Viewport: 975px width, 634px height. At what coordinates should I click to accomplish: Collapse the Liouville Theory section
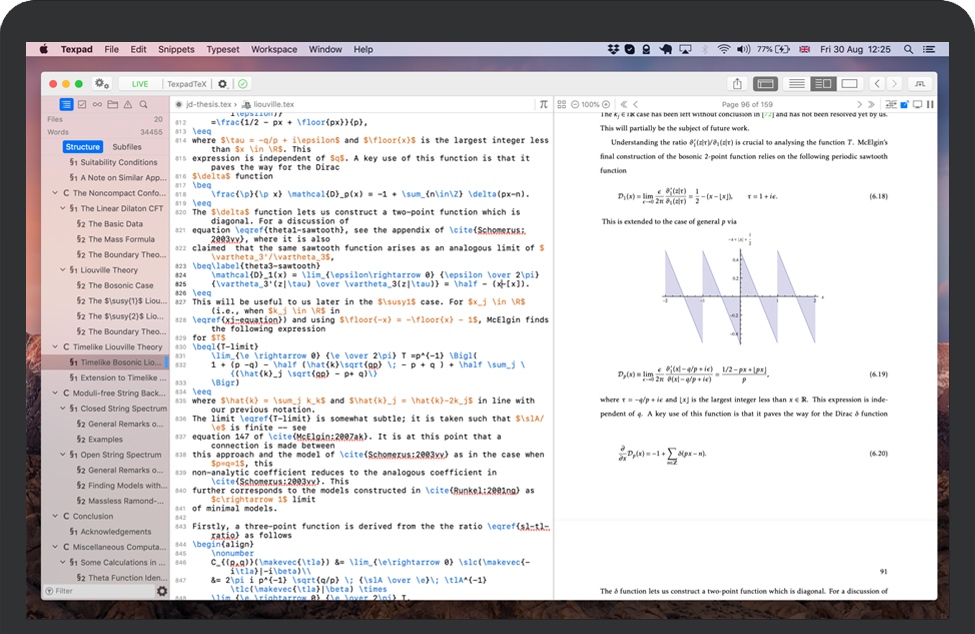click(x=63, y=270)
